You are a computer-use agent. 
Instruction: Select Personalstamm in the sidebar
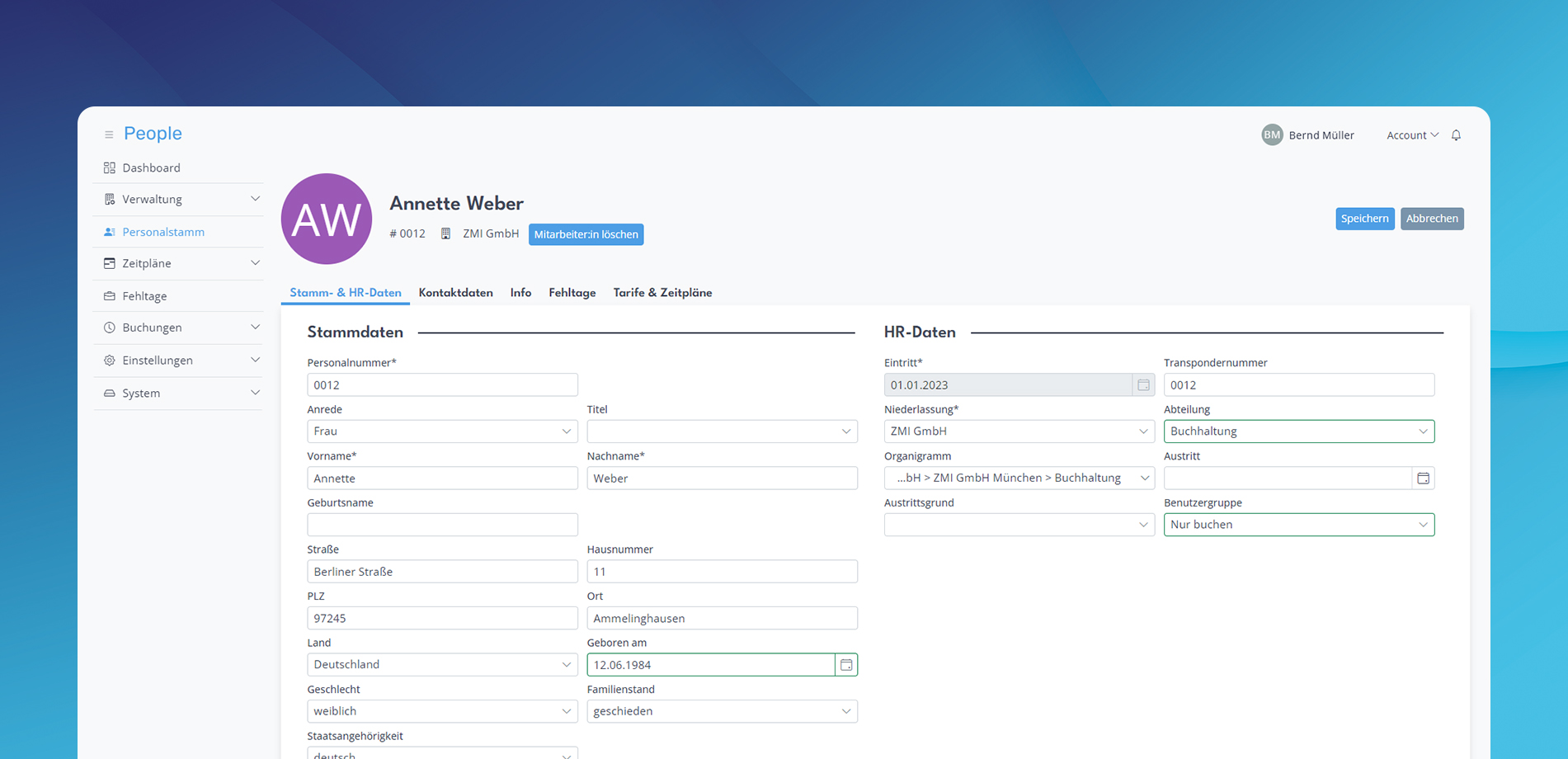pos(162,232)
